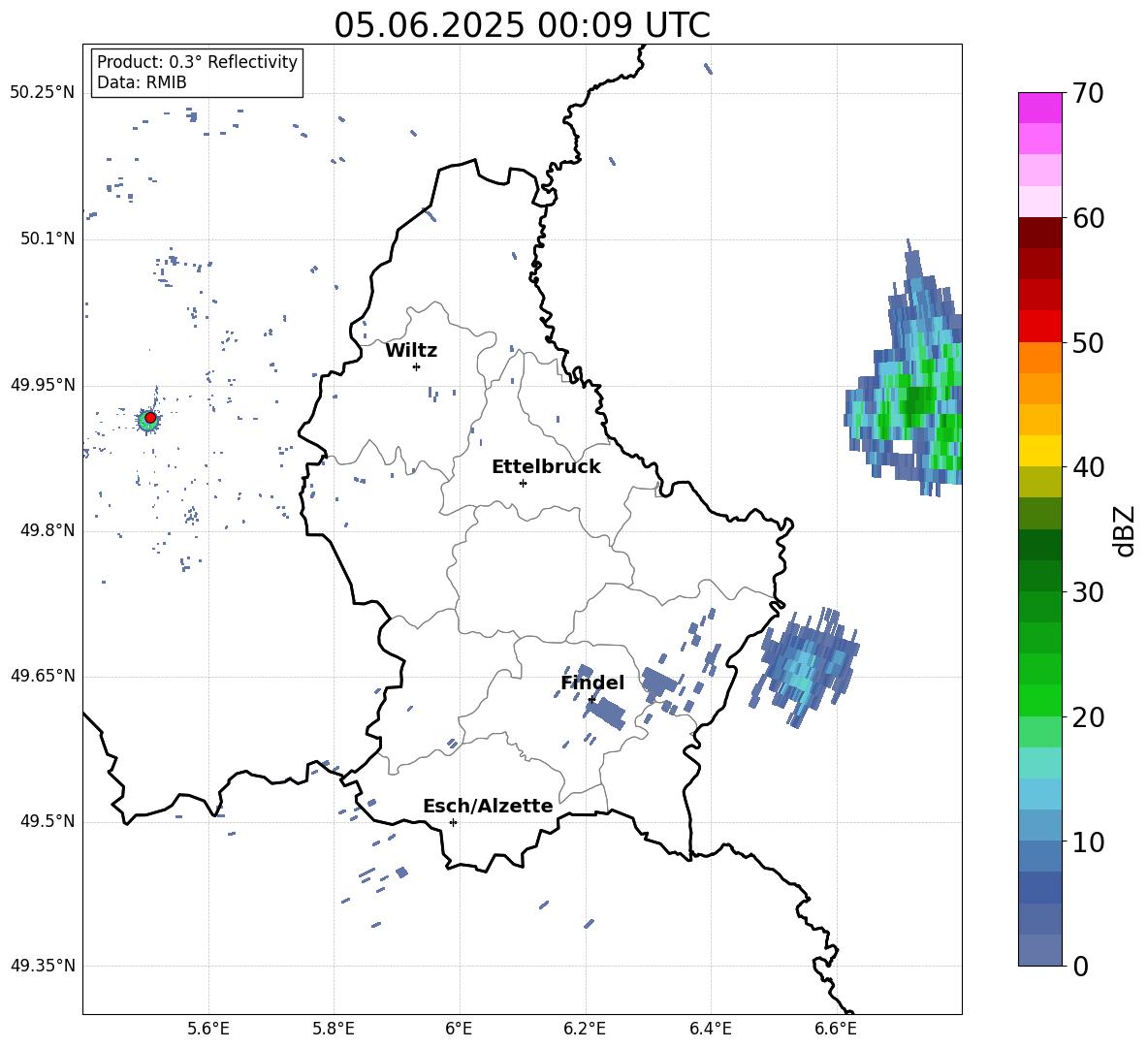Click the 49.95°N latitude label
The image size is (1148, 1048).
(x=43, y=385)
